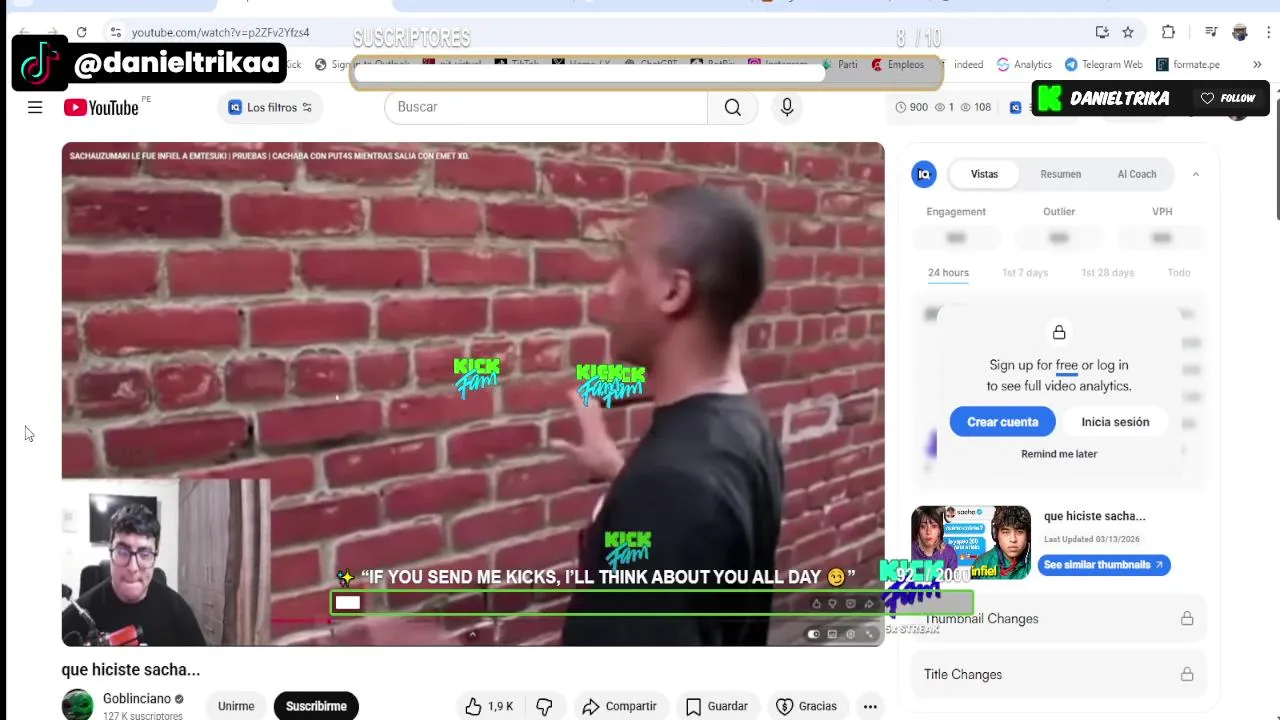Click the Crear cuenta button
1280x720 pixels.
coord(1003,422)
